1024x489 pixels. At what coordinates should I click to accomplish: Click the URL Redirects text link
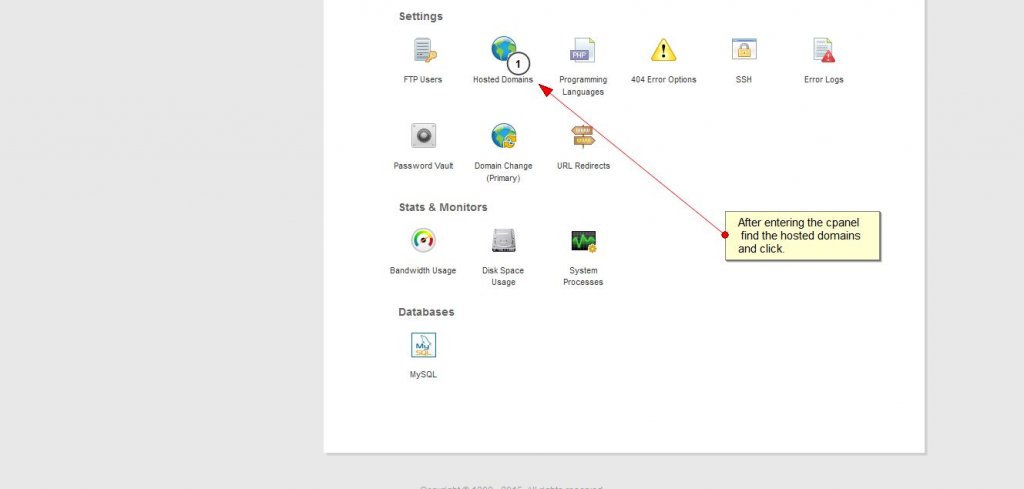[583, 166]
